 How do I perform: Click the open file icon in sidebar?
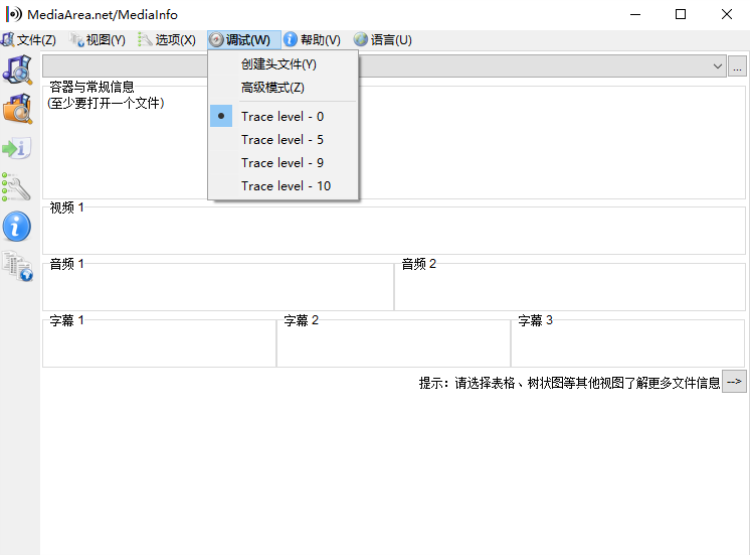17,69
